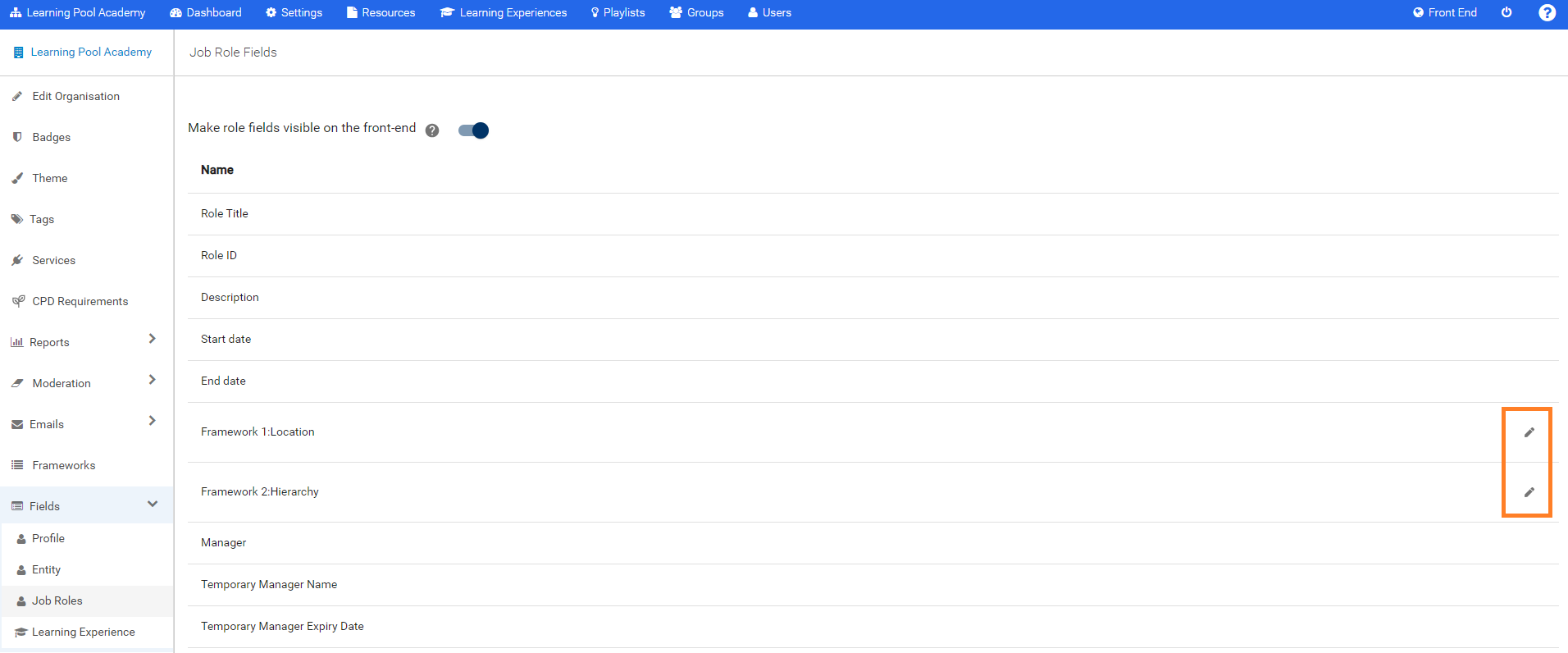Click the pencil icon for Framework 2:Hierarchy
The width and height of the screenshot is (1568, 653).
(x=1529, y=492)
